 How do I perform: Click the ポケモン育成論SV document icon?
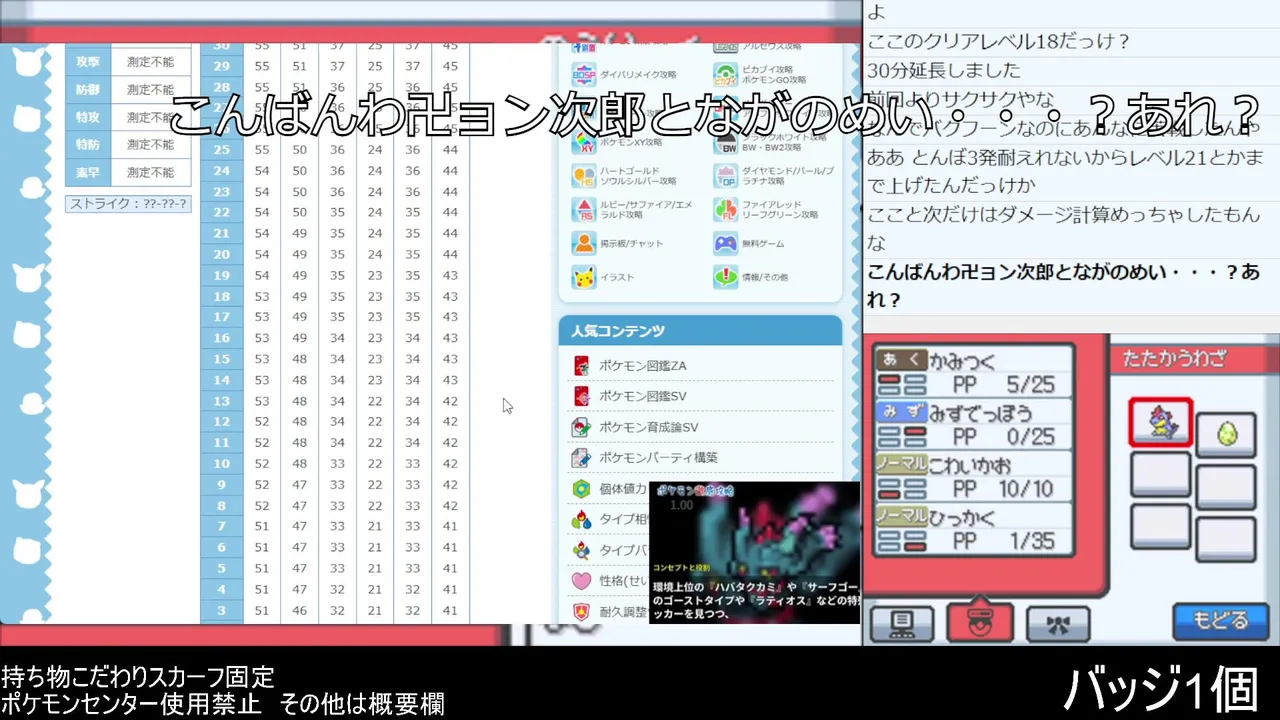point(581,427)
